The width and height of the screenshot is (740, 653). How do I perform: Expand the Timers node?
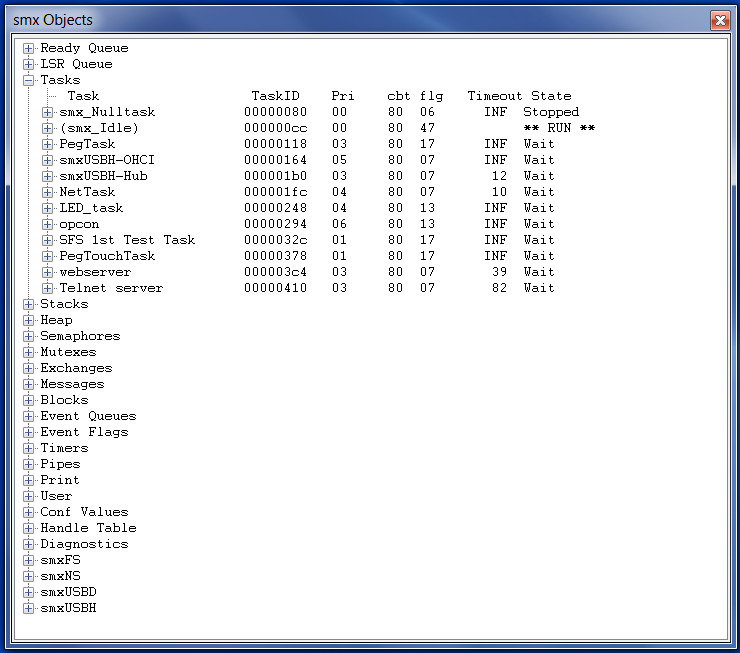pyautogui.click(x=28, y=448)
